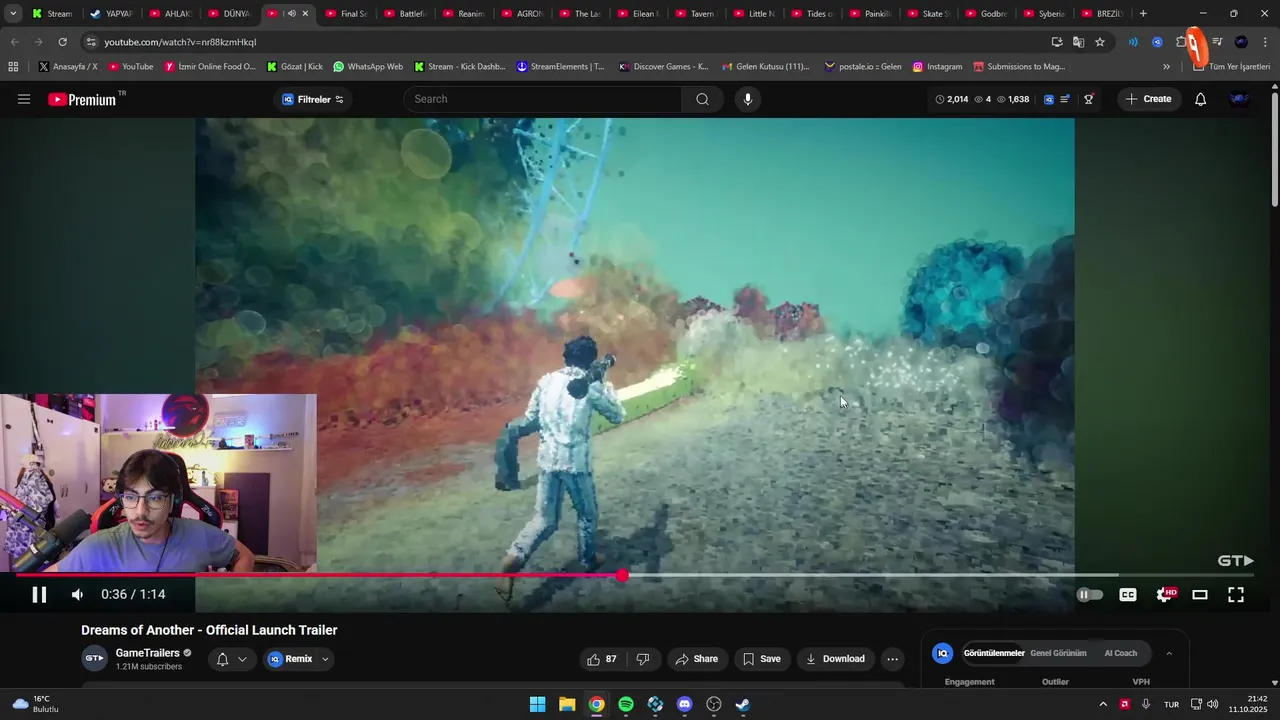Open a new browser tab
Screen dimensions: 1280x720
1143,13
